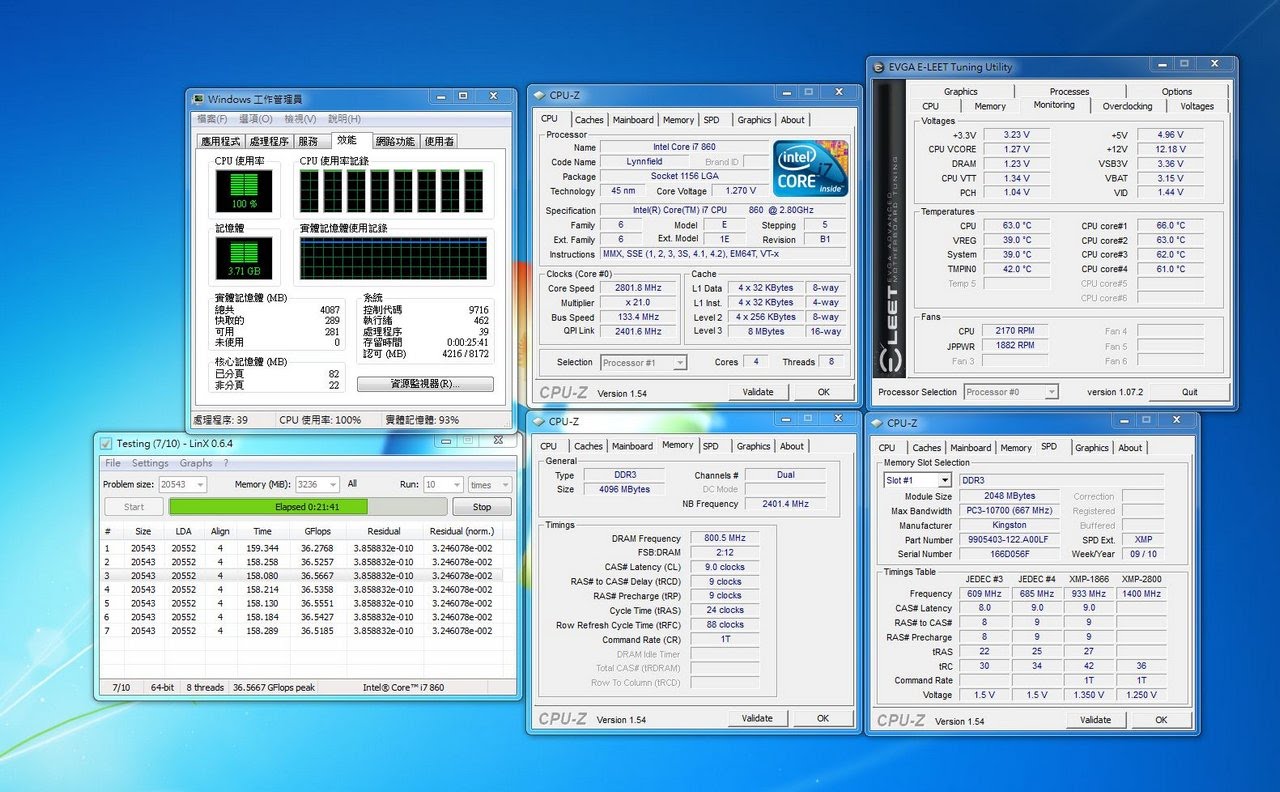Open the File menu in LinX
The height and width of the screenshot is (792, 1280).
point(113,463)
